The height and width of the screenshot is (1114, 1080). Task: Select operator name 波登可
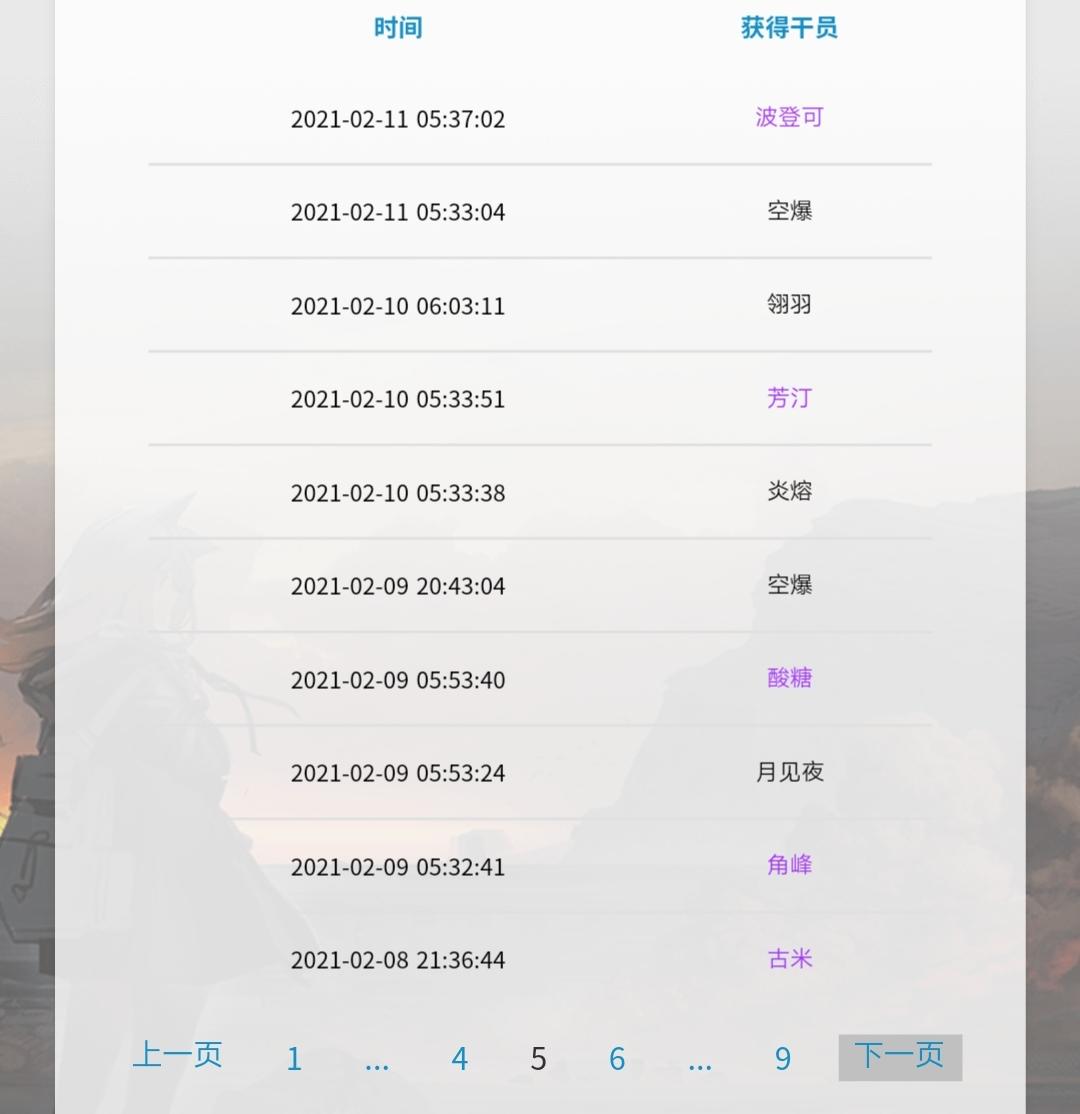[x=789, y=117]
